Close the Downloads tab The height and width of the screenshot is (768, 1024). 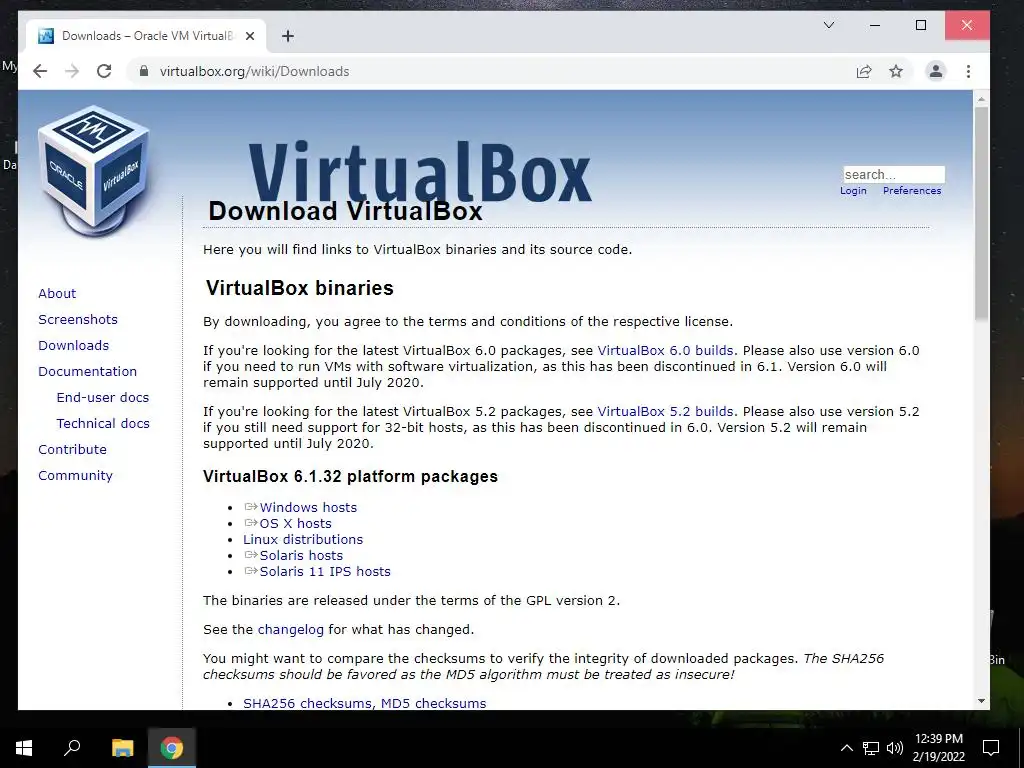[x=249, y=36]
